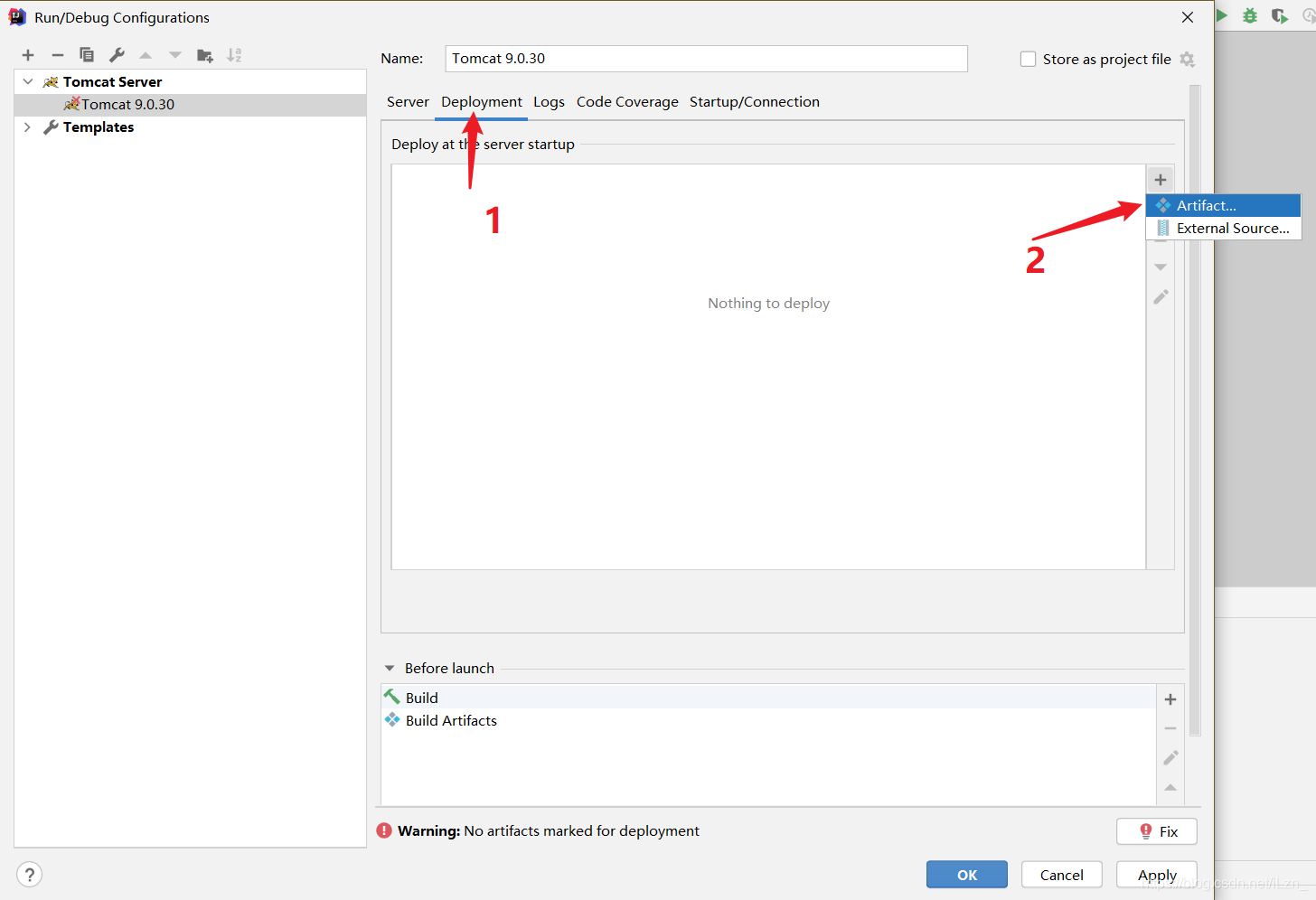Move configuration down arrow in left toolbar
Image resolution: width=1316 pixels, height=900 pixels.
click(x=175, y=55)
